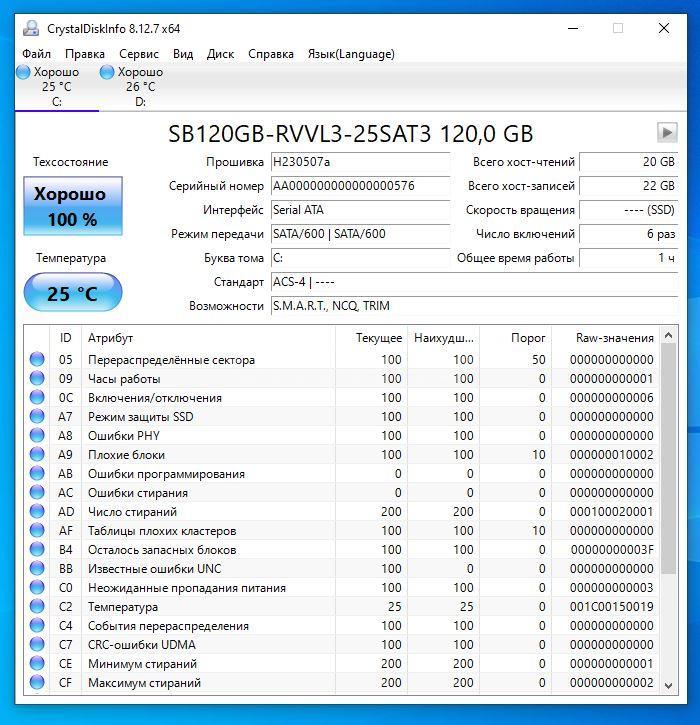This screenshot has height=725, width=700.
Task: Open the Файл menu
Action: [36, 54]
